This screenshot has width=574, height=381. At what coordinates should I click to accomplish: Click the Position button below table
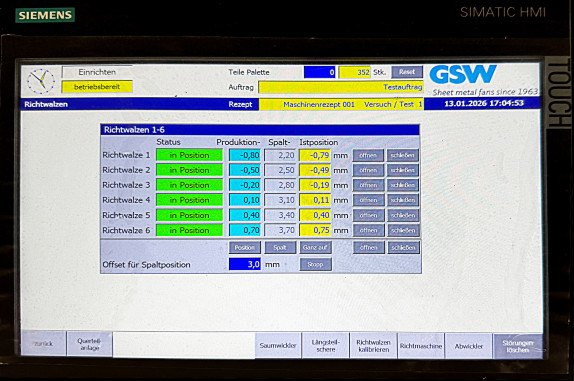coord(245,247)
